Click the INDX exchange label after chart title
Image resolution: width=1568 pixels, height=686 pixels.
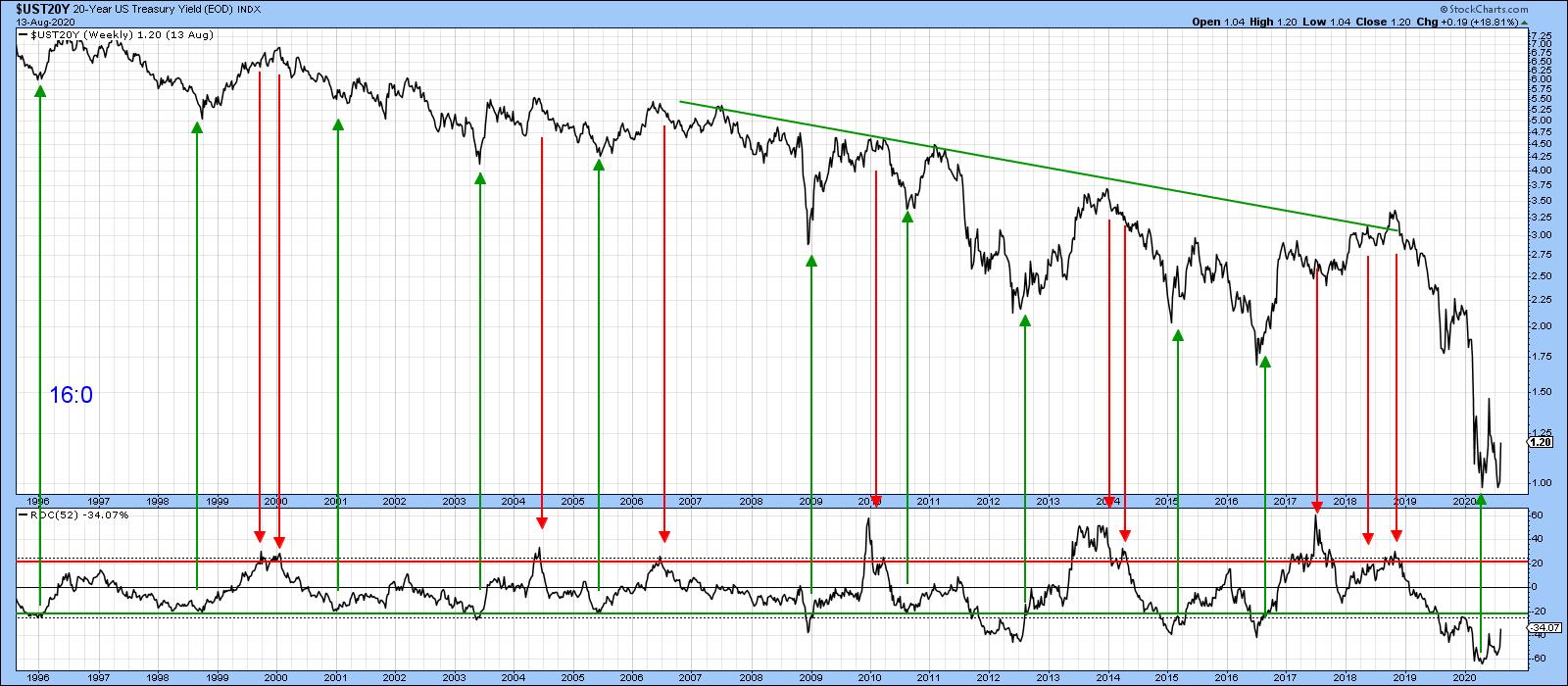click(x=250, y=8)
